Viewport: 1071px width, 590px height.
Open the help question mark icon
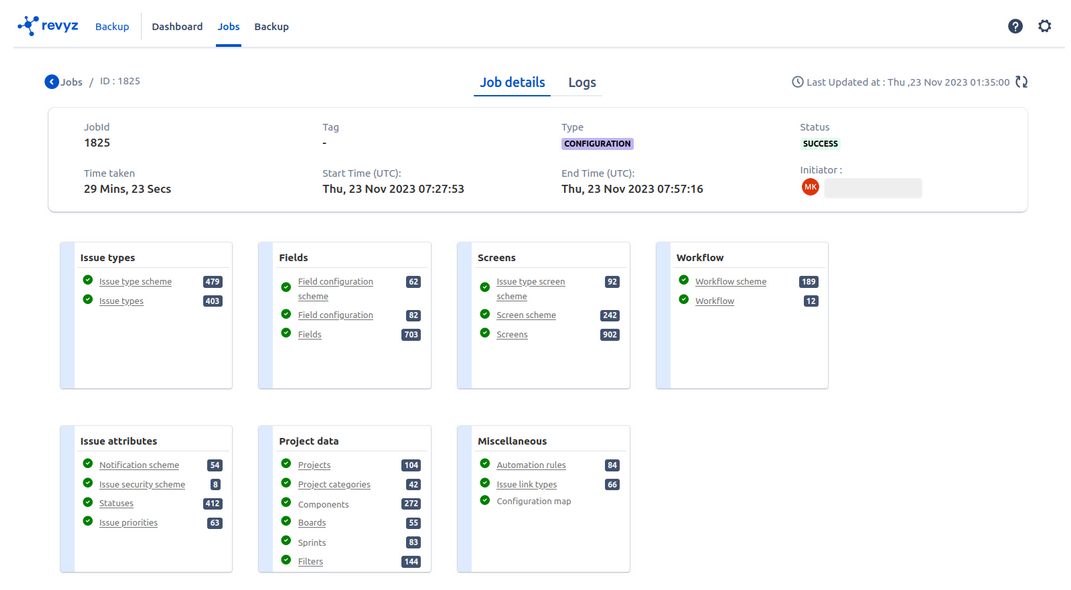tap(1015, 26)
